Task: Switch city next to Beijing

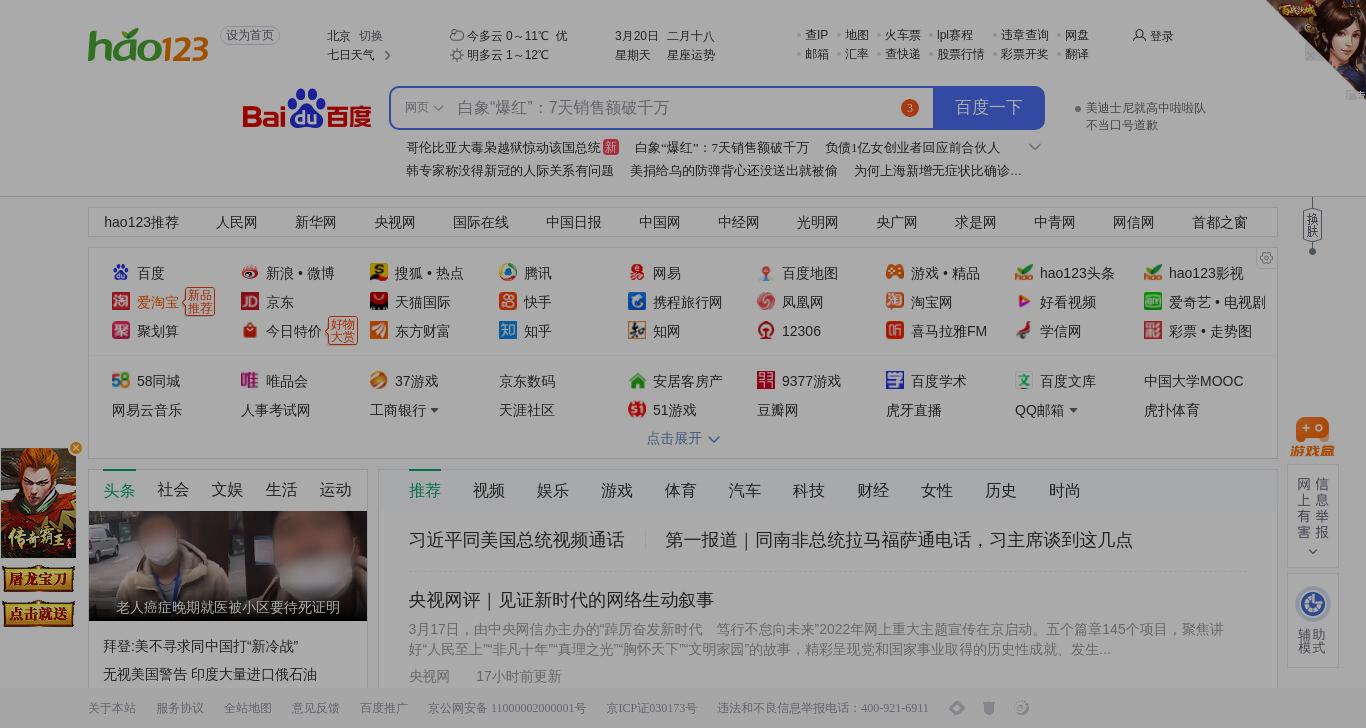Action: click(371, 36)
